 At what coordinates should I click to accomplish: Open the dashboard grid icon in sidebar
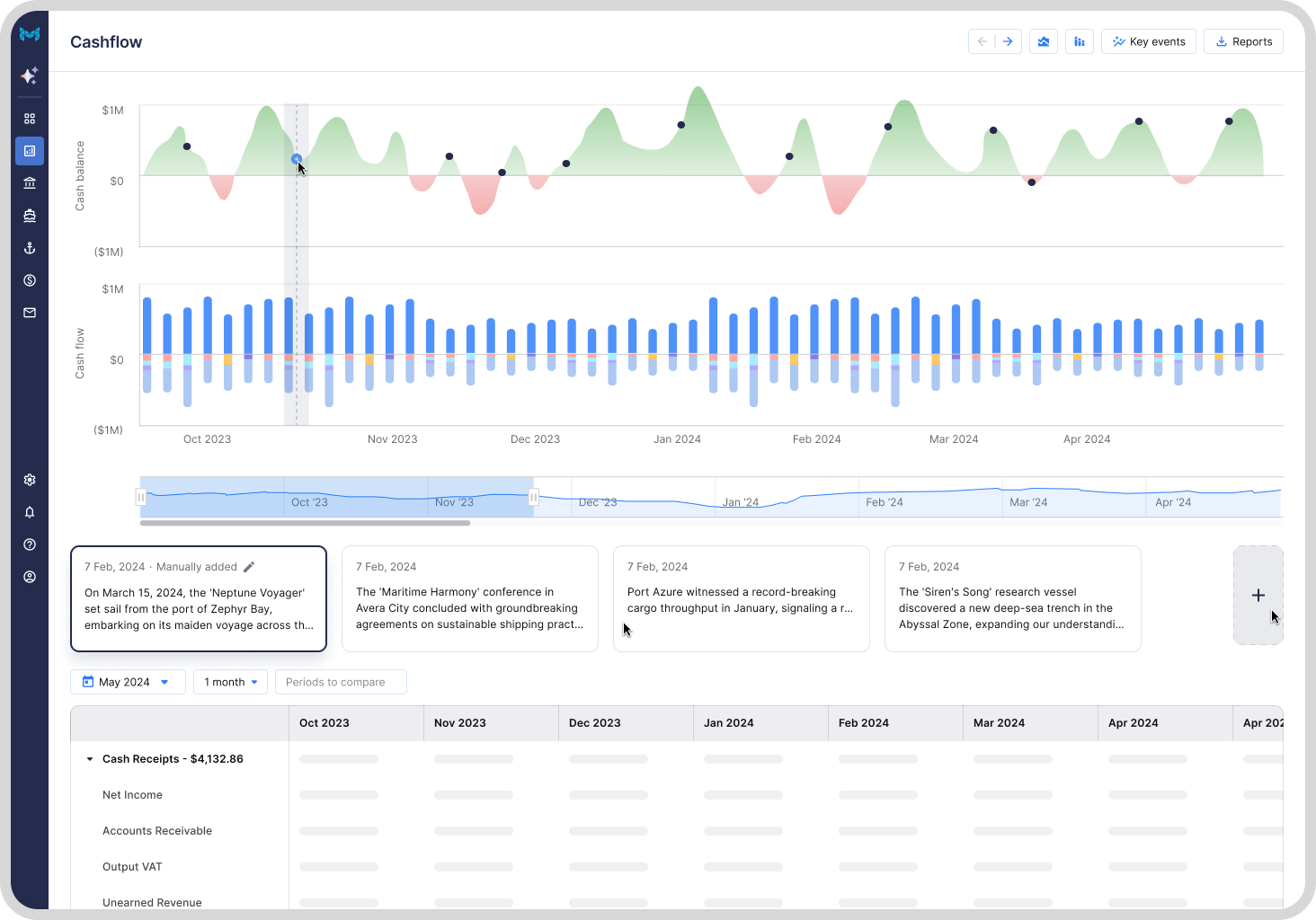coord(30,119)
